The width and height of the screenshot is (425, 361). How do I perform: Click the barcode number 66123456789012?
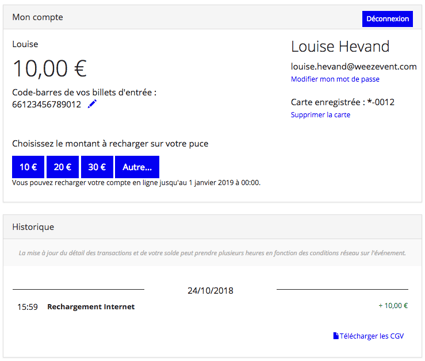(x=46, y=104)
